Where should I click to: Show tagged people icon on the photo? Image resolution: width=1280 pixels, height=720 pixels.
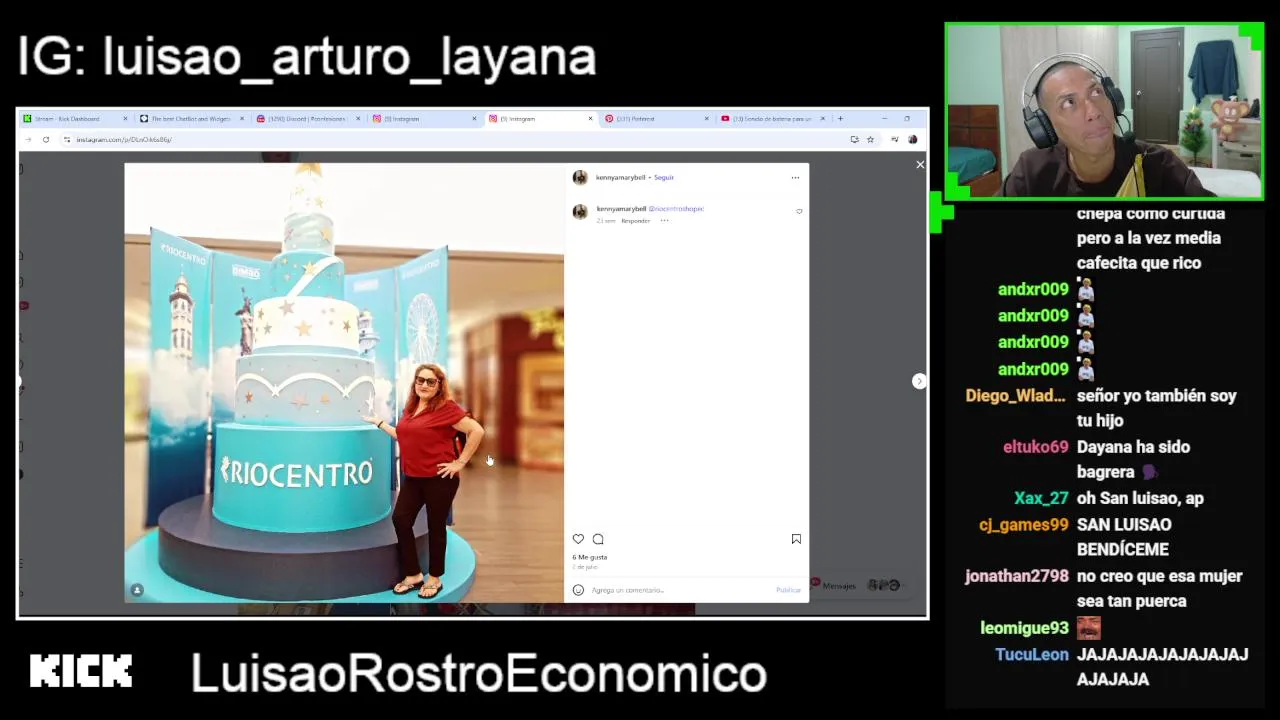137,590
